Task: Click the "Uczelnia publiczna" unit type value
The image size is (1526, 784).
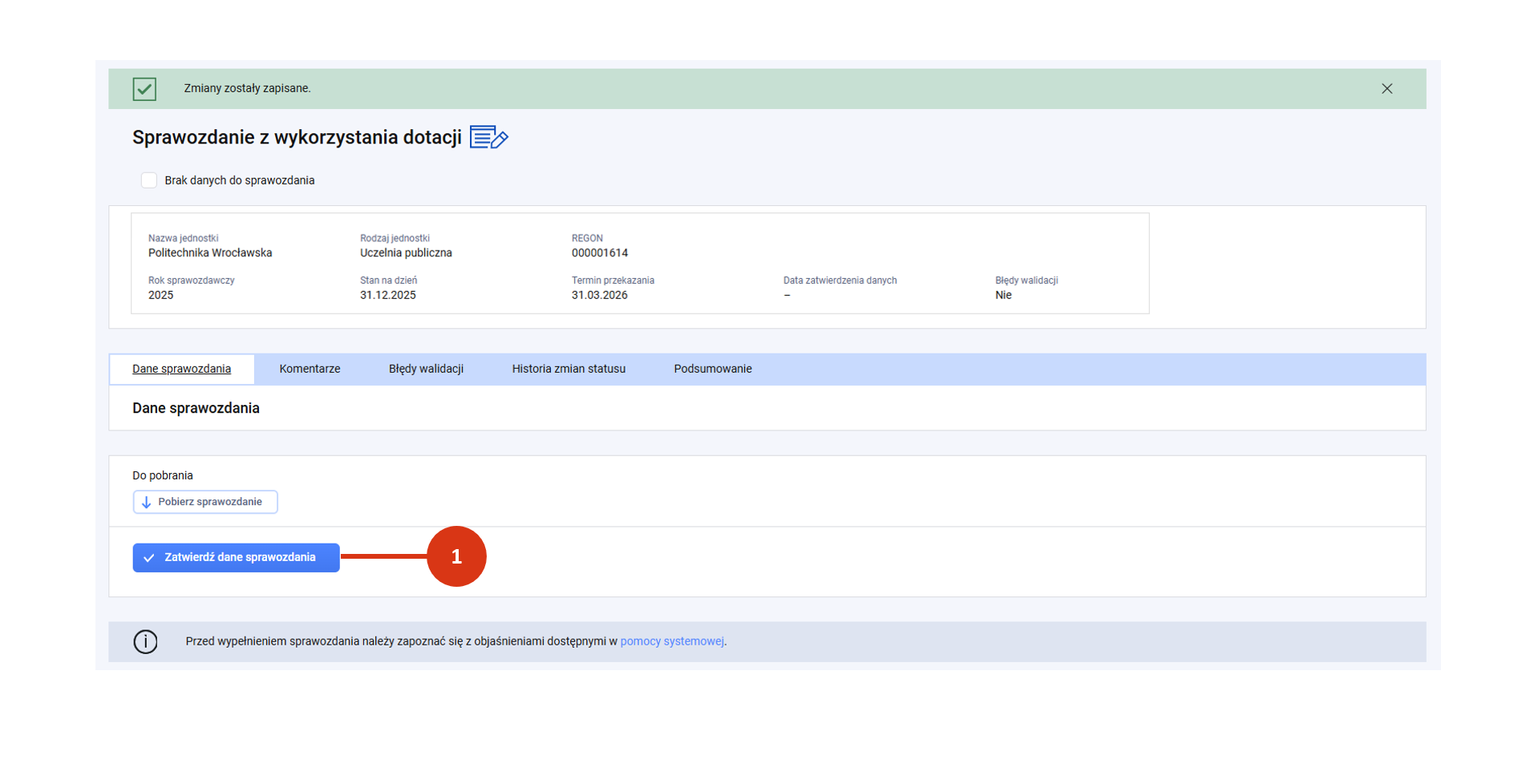Action: [406, 253]
